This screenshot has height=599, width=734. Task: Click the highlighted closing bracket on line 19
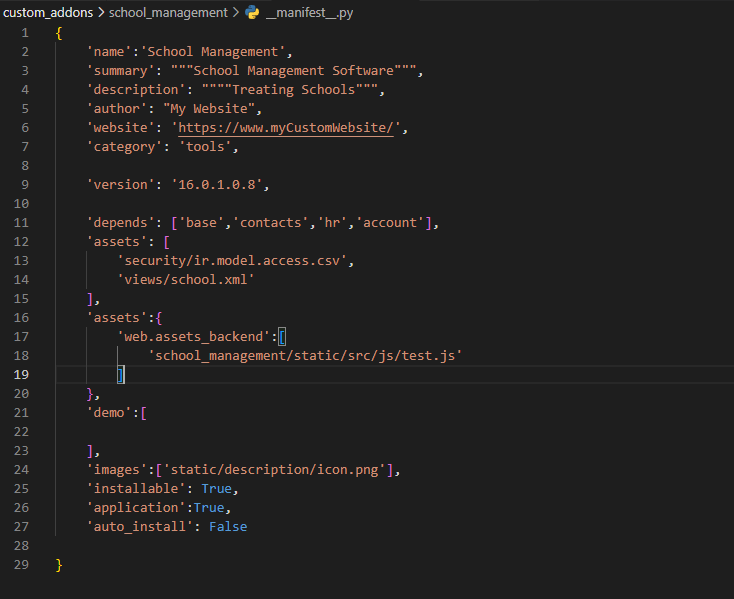click(121, 374)
